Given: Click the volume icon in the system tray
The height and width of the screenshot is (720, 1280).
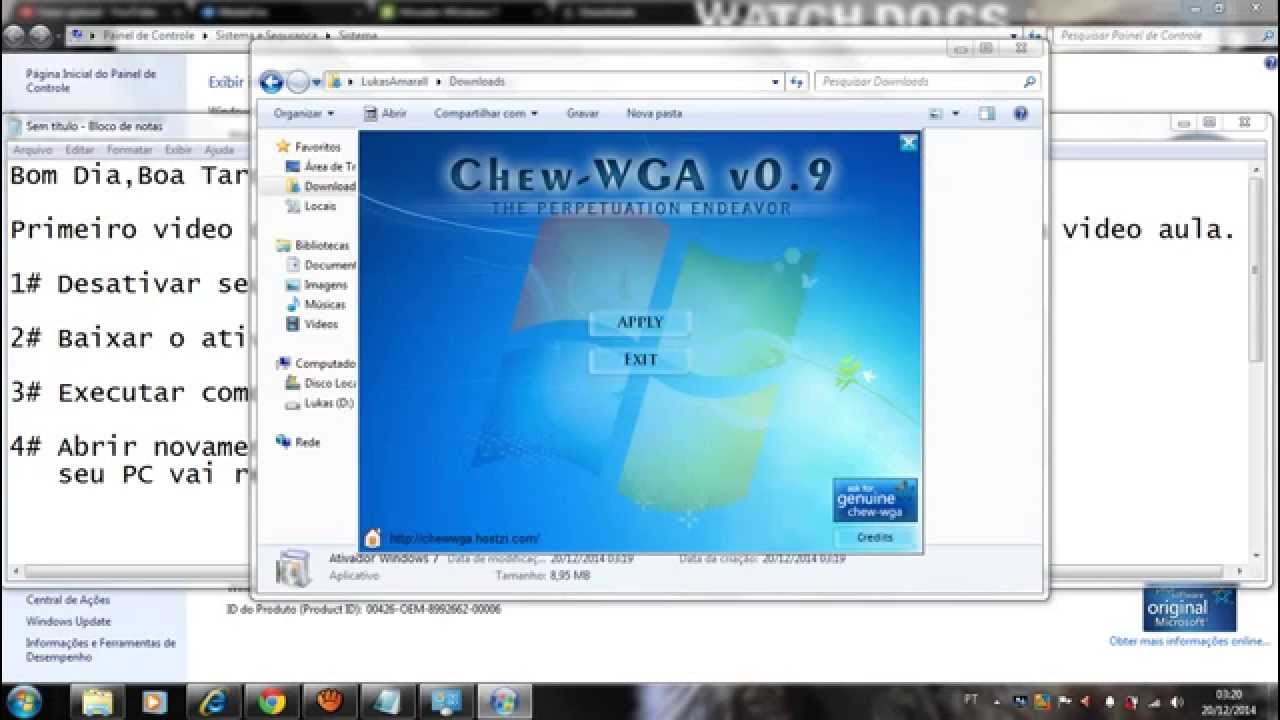Looking at the screenshot, I should point(1176,701).
